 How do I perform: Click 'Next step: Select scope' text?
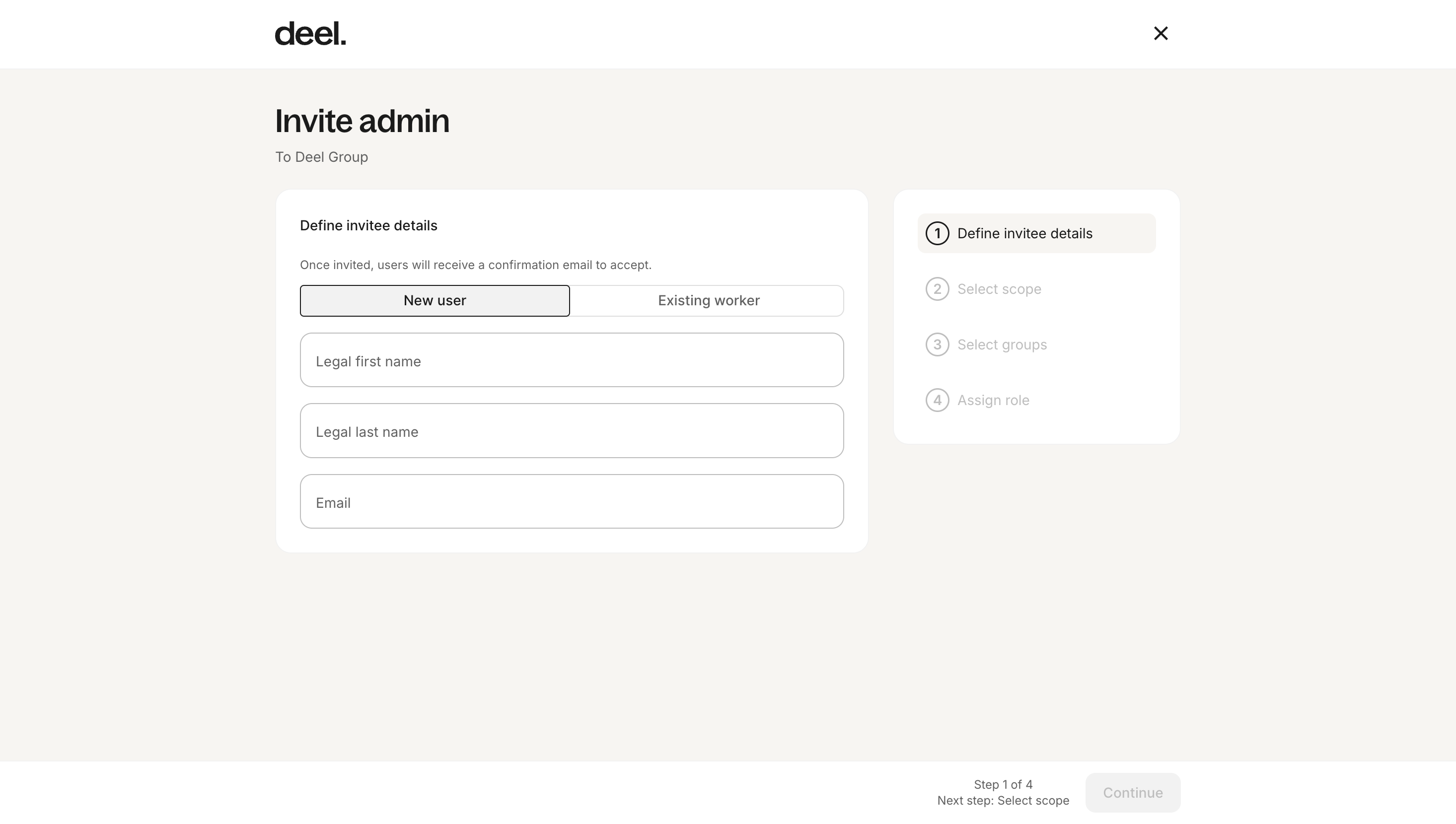point(1003,801)
